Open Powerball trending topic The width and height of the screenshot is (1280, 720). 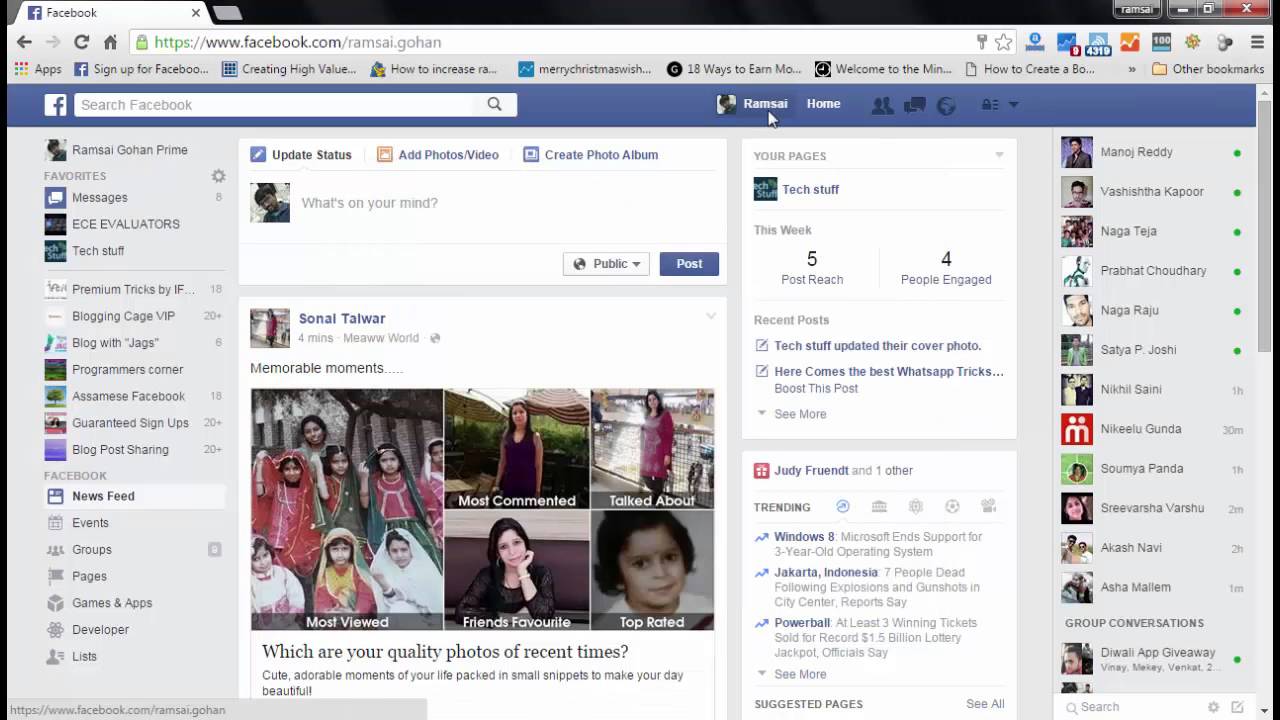[x=802, y=623]
